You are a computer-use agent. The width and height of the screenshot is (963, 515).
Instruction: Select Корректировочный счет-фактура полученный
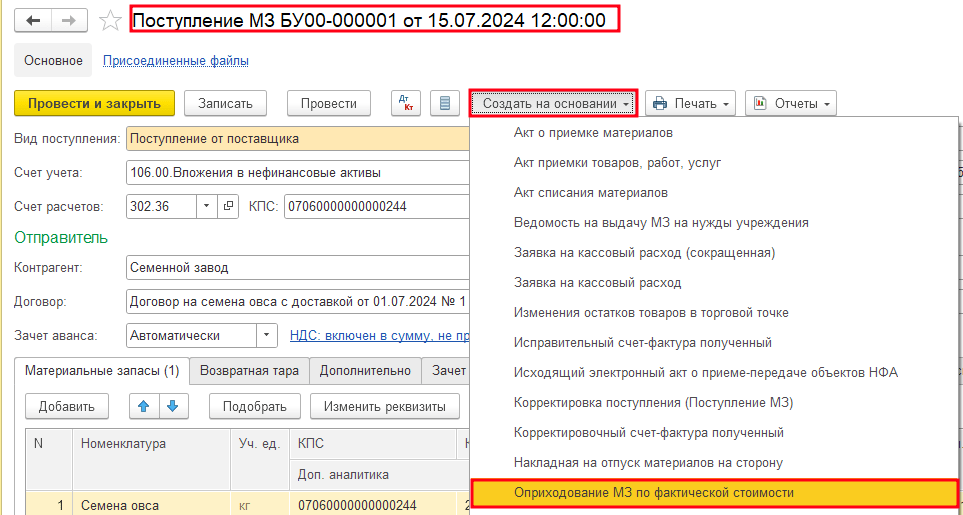click(x=713, y=433)
